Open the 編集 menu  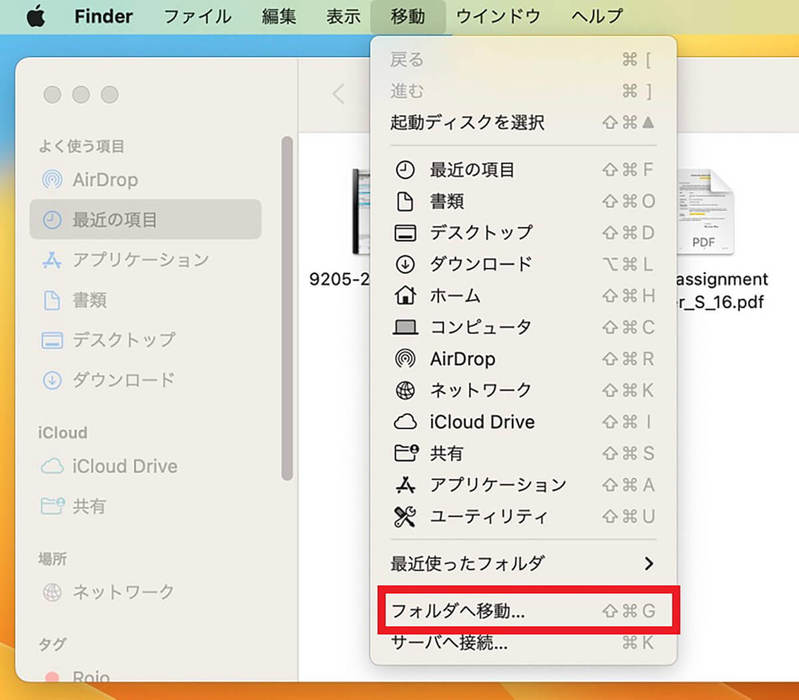pos(279,16)
